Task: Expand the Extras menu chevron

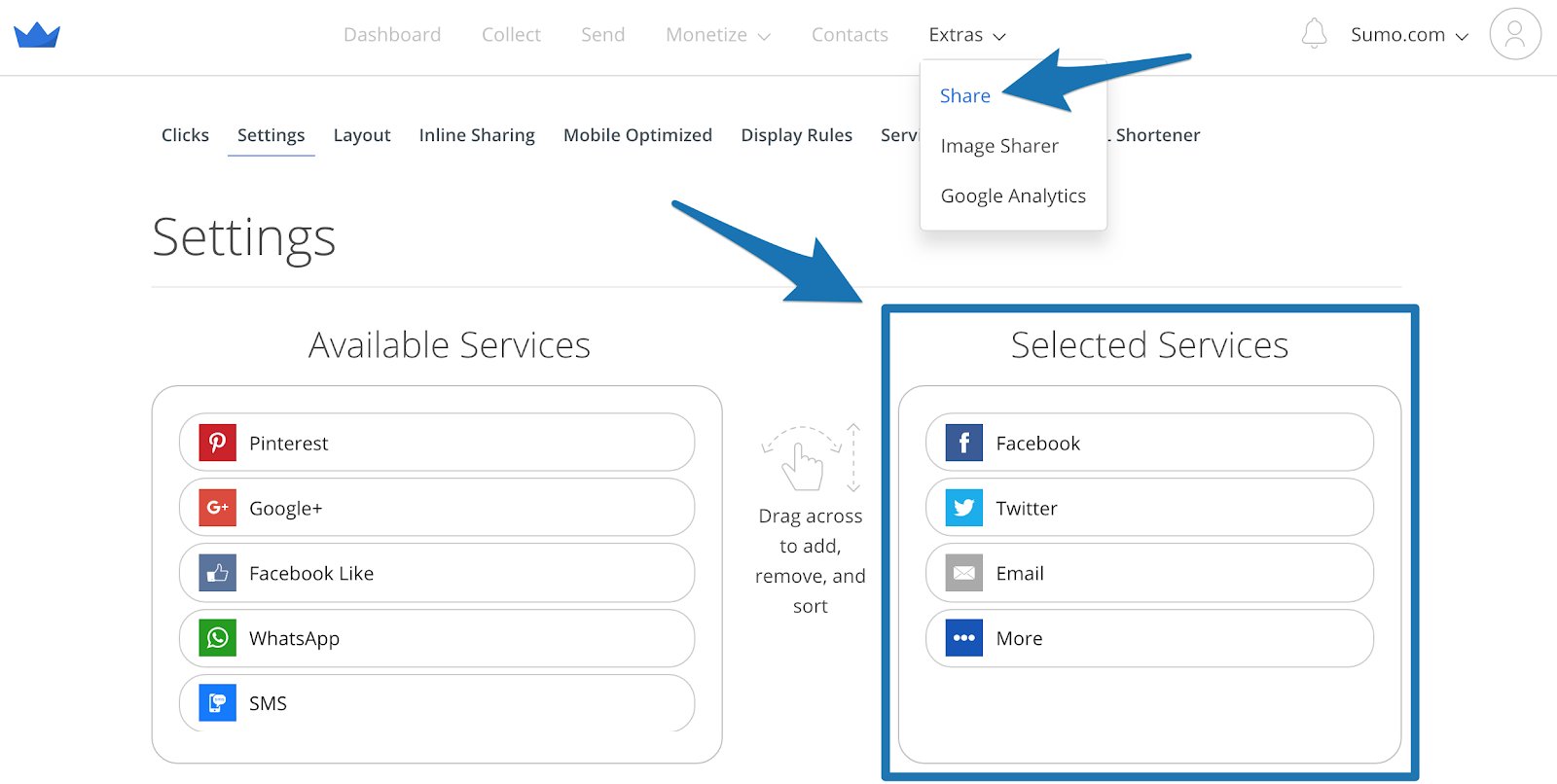Action: click(x=998, y=37)
